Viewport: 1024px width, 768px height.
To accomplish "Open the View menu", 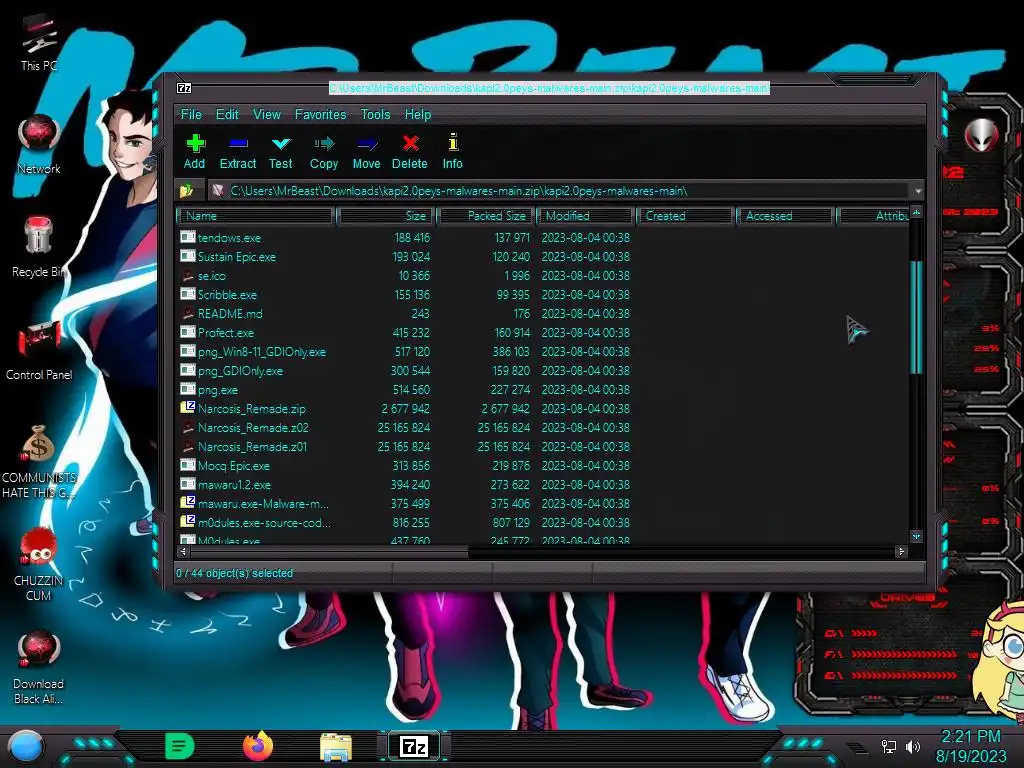I will pos(267,114).
